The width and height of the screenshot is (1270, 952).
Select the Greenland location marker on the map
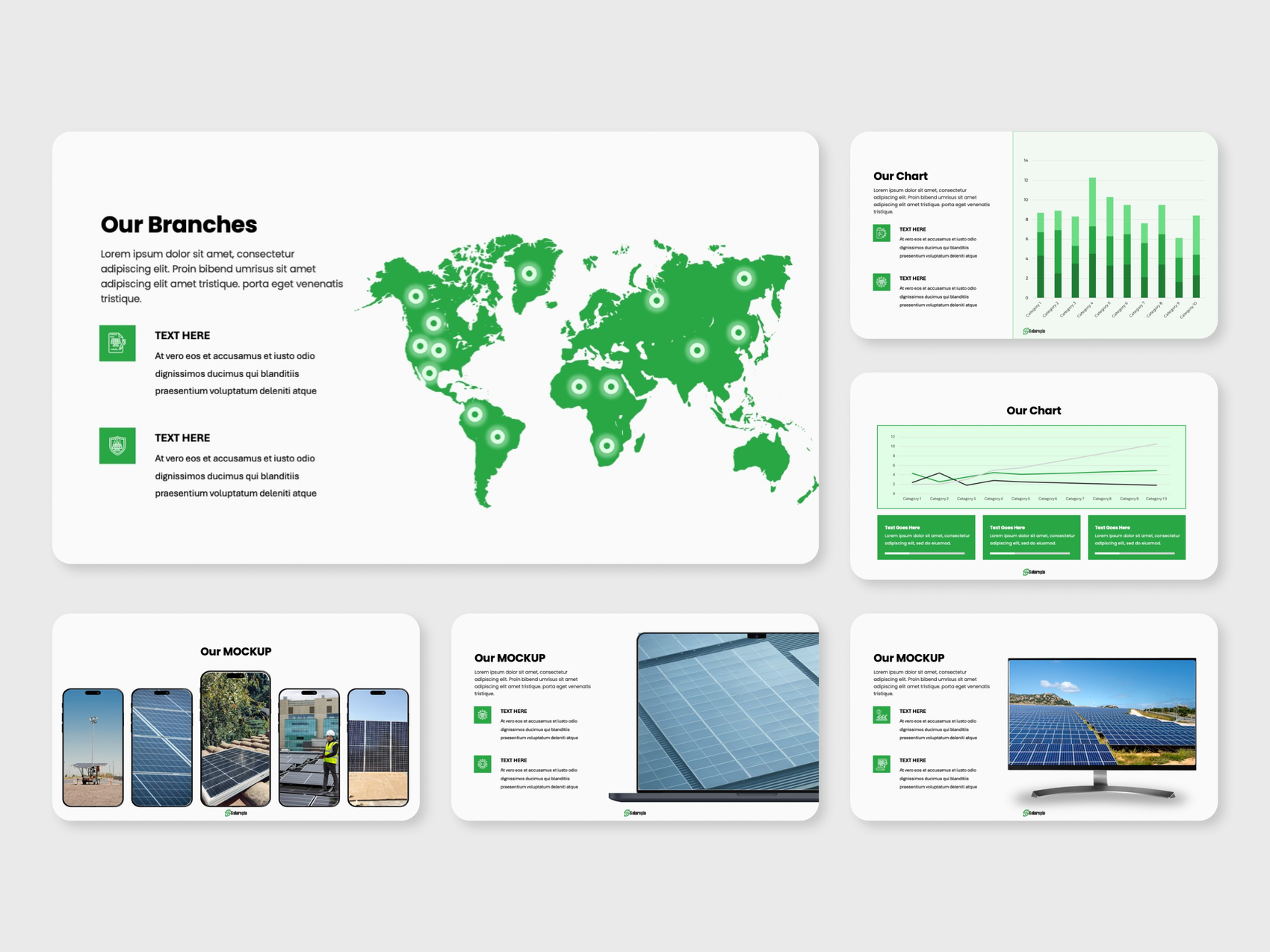529,273
